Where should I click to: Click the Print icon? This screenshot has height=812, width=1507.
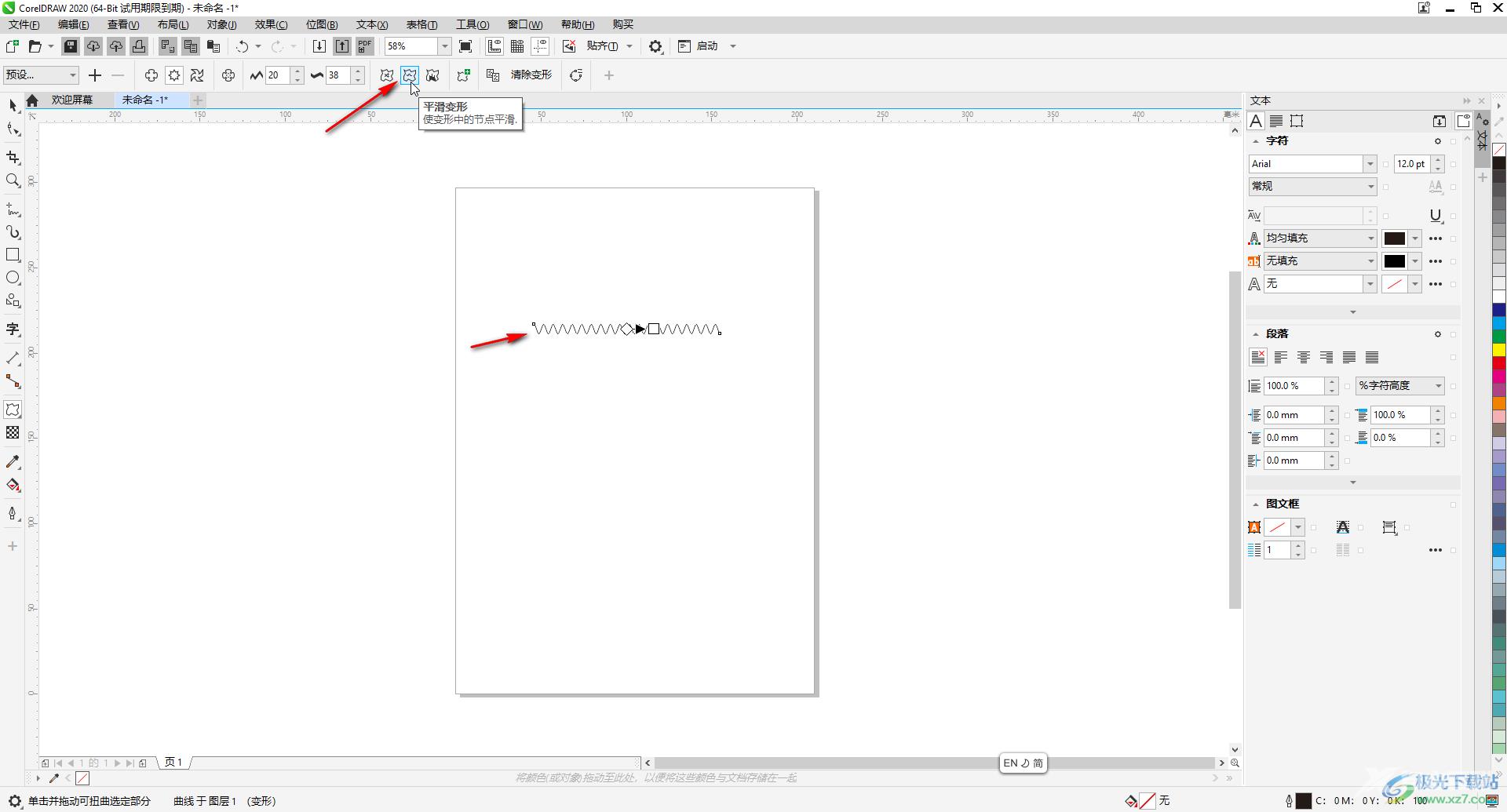[x=139, y=46]
